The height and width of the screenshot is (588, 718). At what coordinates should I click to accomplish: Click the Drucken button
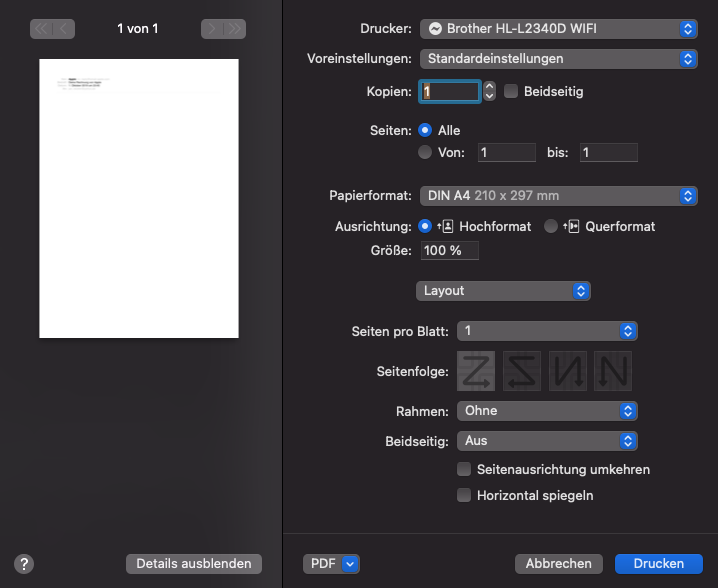[x=658, y=564]
